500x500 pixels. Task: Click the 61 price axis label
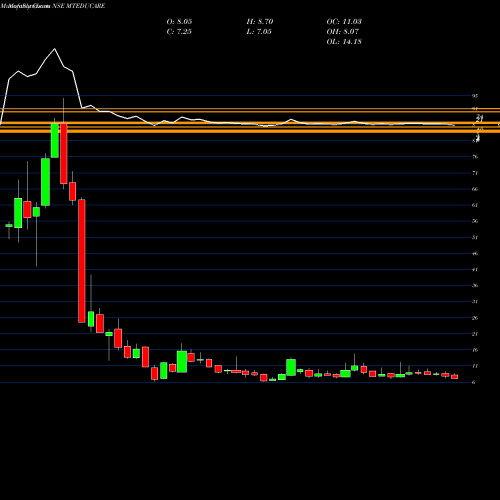[475, 205]
